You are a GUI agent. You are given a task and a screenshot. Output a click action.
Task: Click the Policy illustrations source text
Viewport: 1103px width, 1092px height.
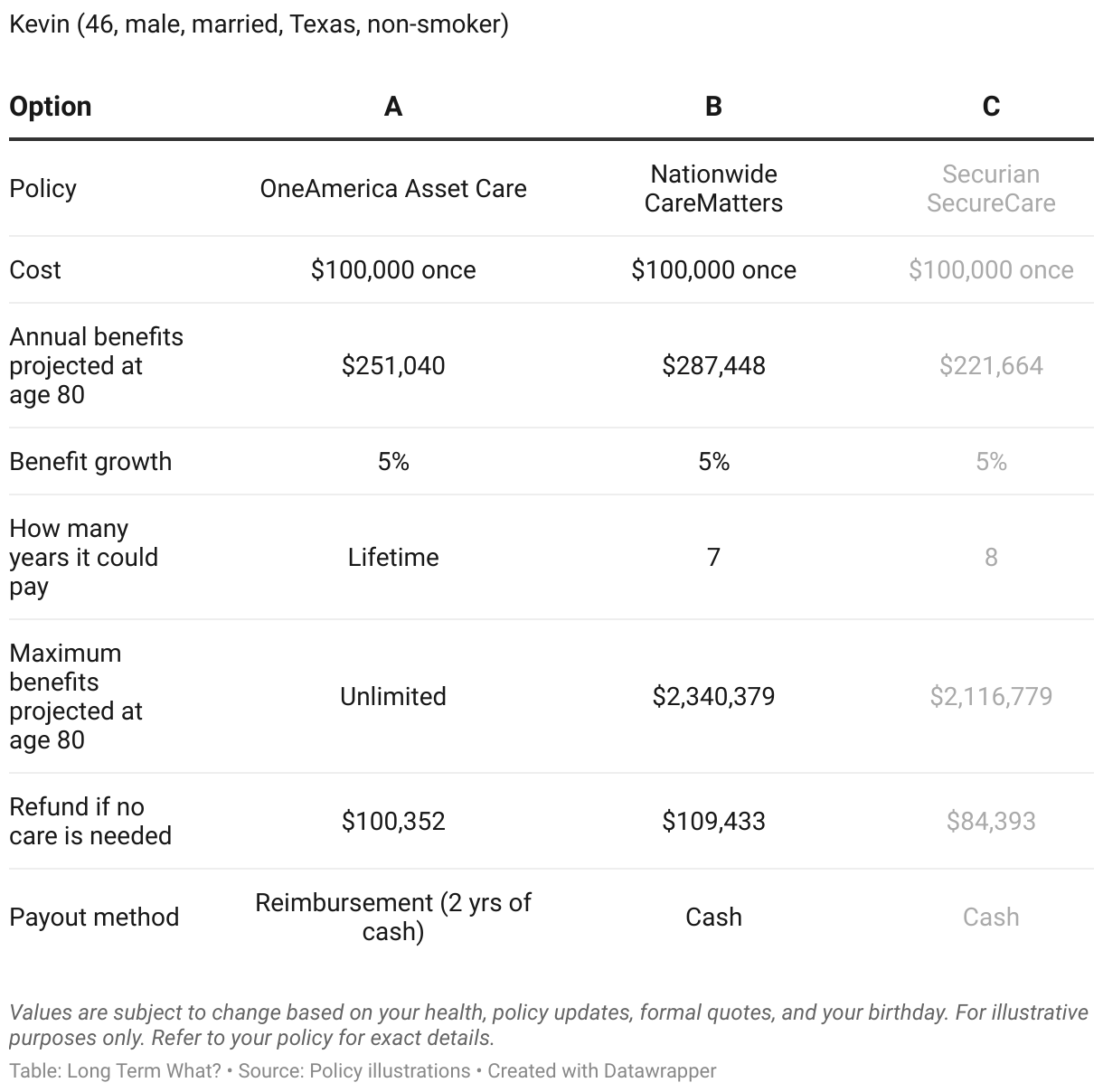pyautogui.click(x=390, y=1070)
